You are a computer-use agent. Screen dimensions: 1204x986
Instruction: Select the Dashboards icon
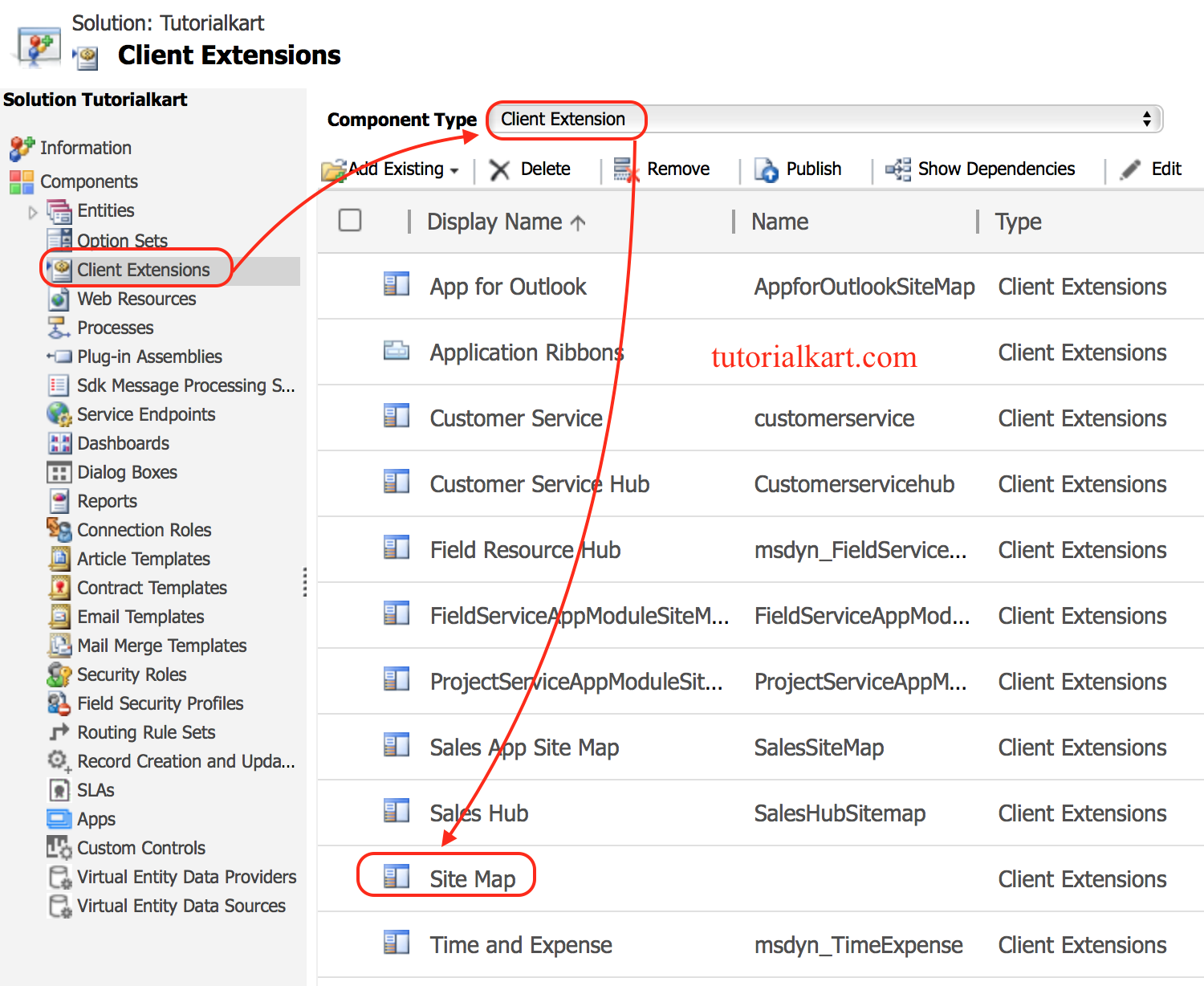click(x=59, y=443)
